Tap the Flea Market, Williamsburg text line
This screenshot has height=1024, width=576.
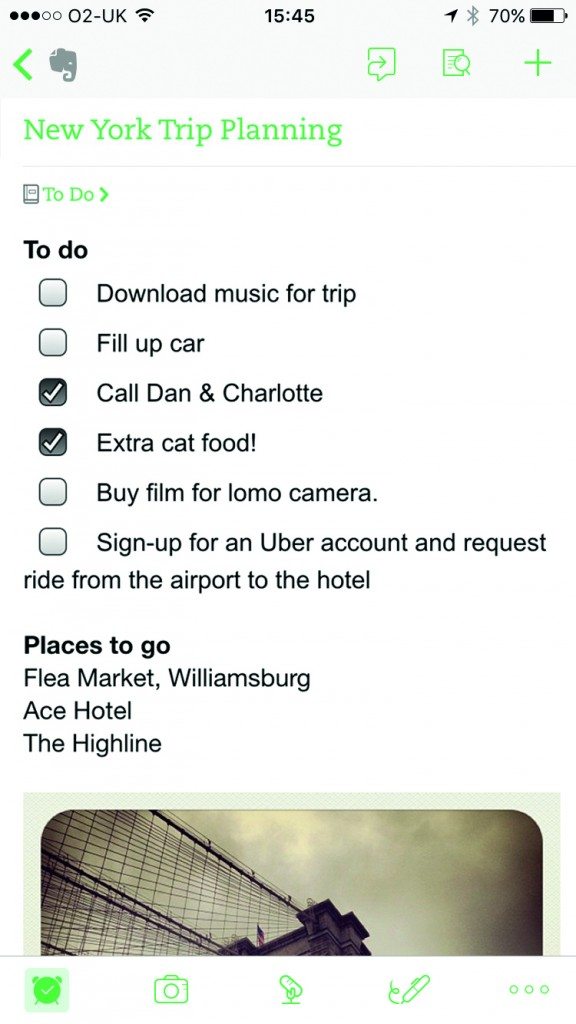(167, 678)
